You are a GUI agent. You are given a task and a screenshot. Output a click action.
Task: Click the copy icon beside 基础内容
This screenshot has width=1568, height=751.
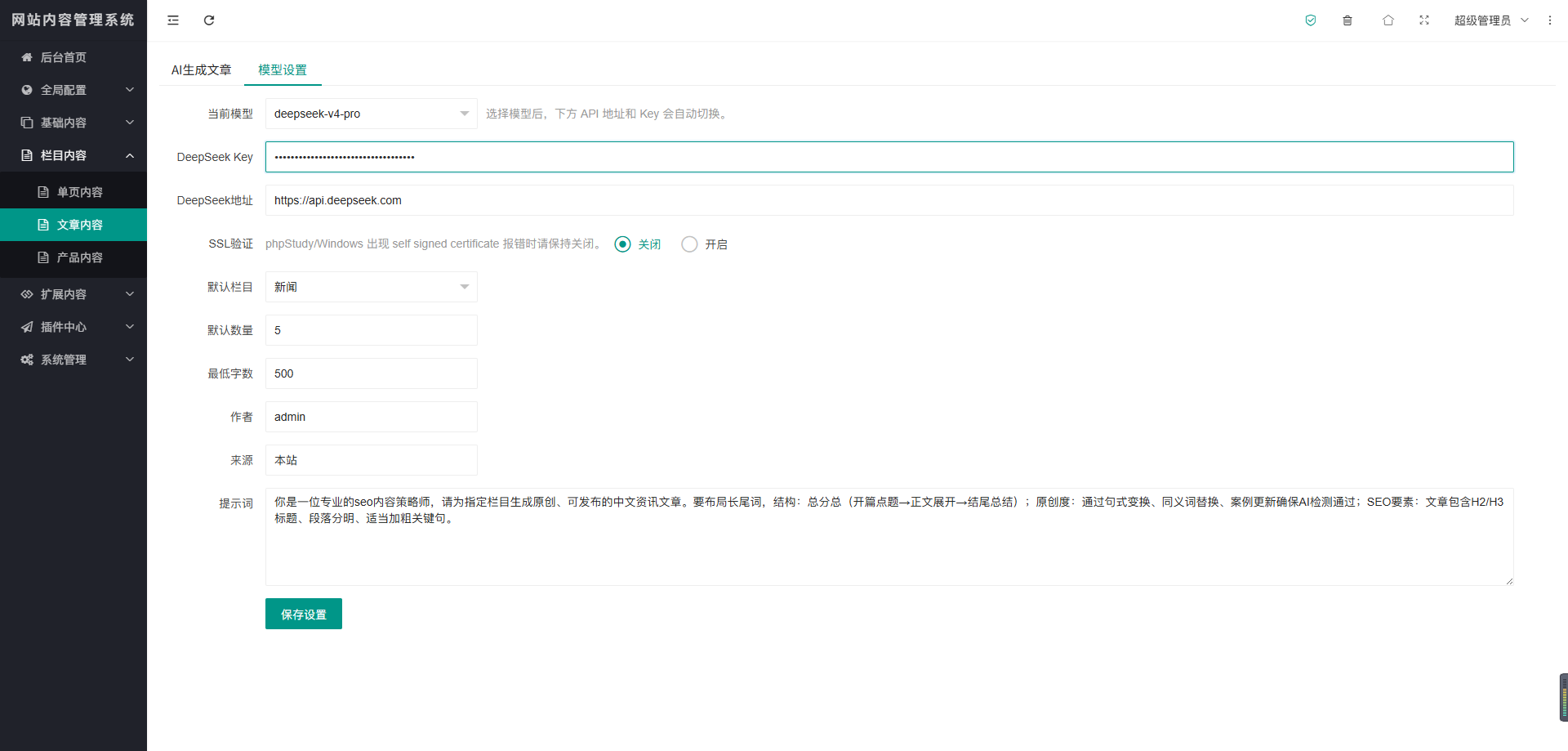click(x=27, y=123)
